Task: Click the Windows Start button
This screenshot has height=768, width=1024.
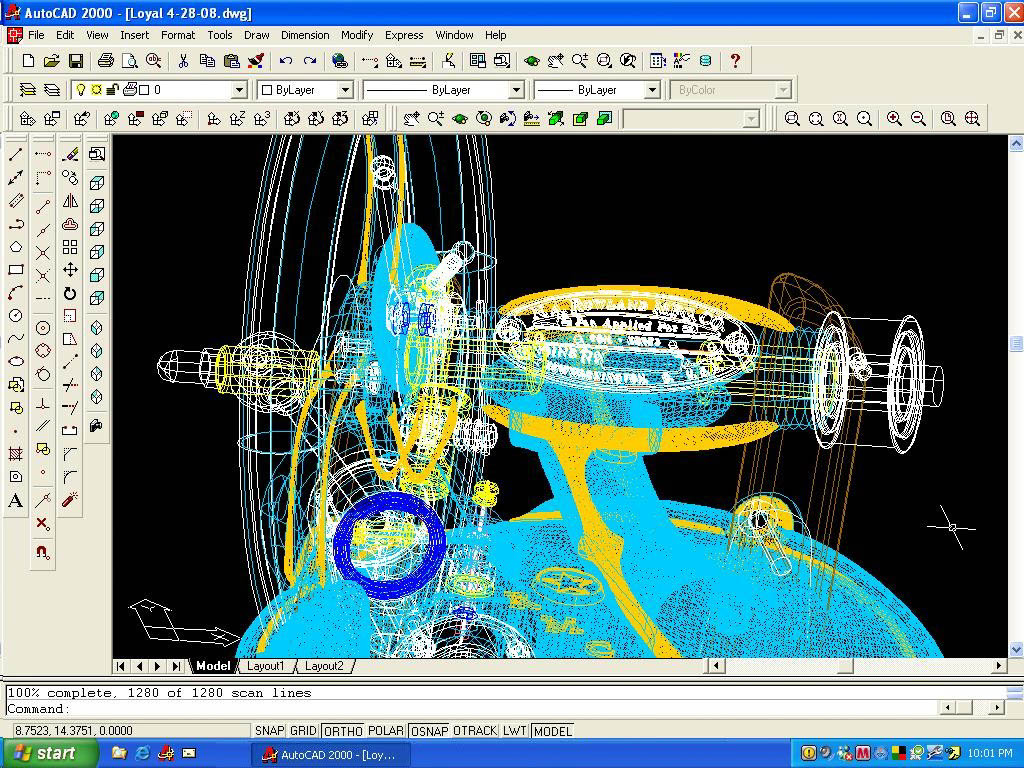Action: (x=50, y=754)
